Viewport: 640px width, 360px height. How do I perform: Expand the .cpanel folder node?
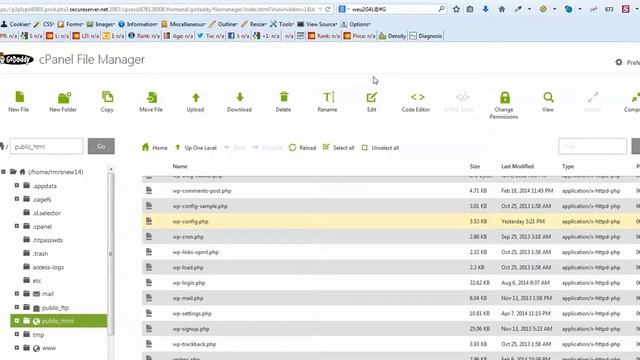[17, 226]
